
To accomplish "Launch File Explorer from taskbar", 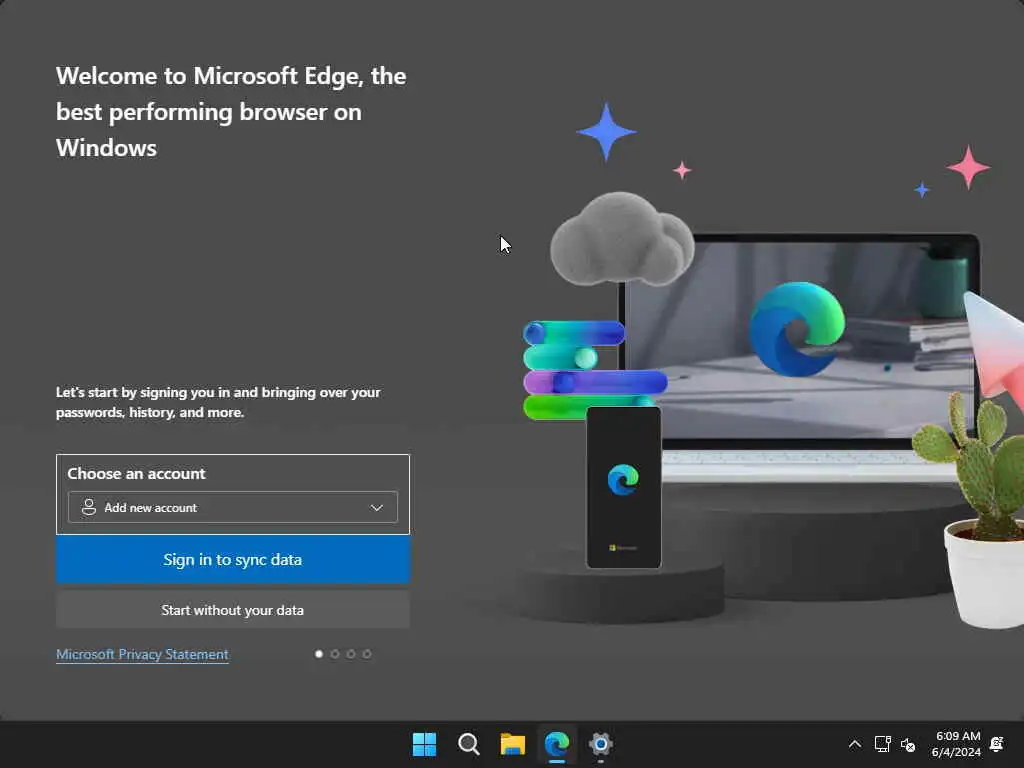I will [x=513, y=744].
